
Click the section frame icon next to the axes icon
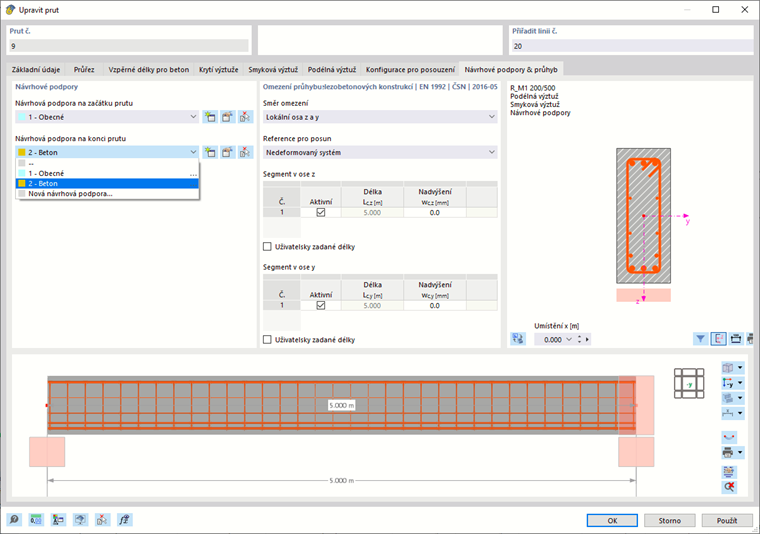[736, 339]
